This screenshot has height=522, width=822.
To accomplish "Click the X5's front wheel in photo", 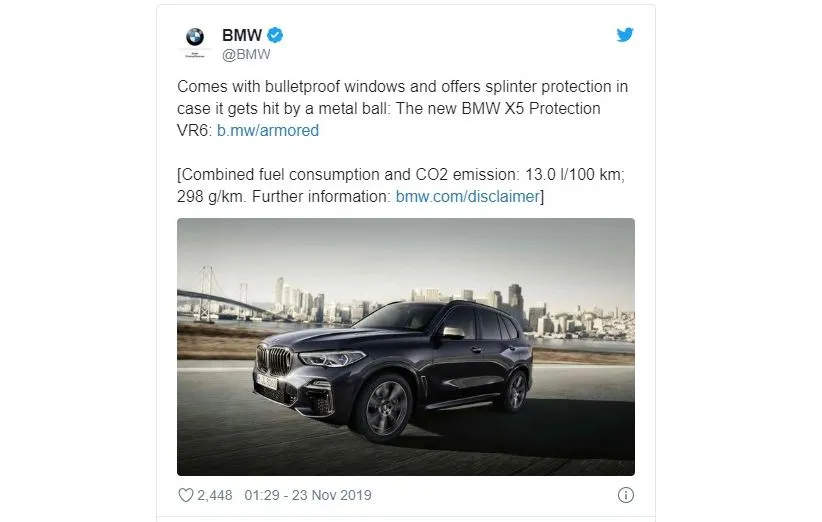I will click(x=386, y=407).
